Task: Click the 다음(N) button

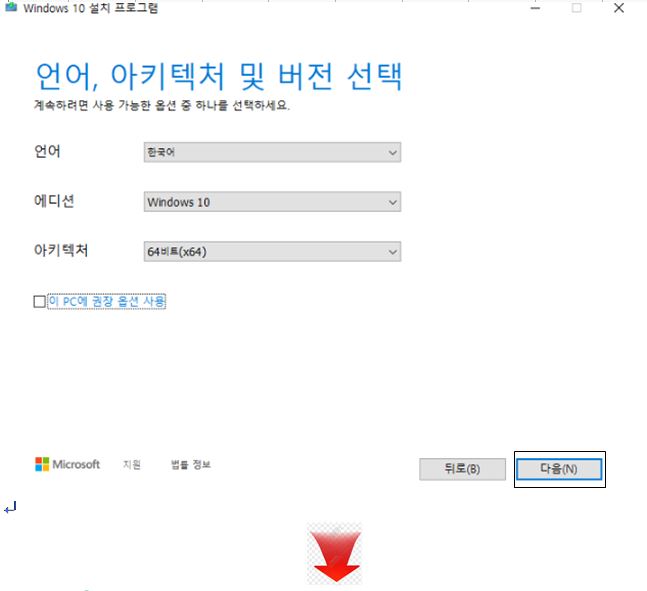Action: [x=559, y=469]
